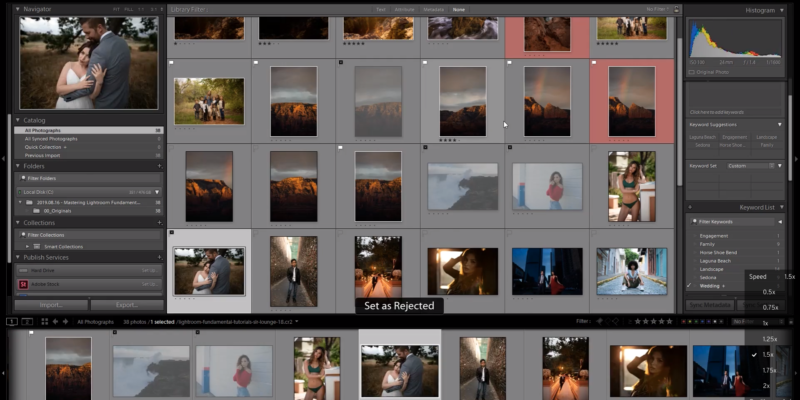Click the Filter Keywords search icon
800x400 pixels.
click(x=694, y=222)
